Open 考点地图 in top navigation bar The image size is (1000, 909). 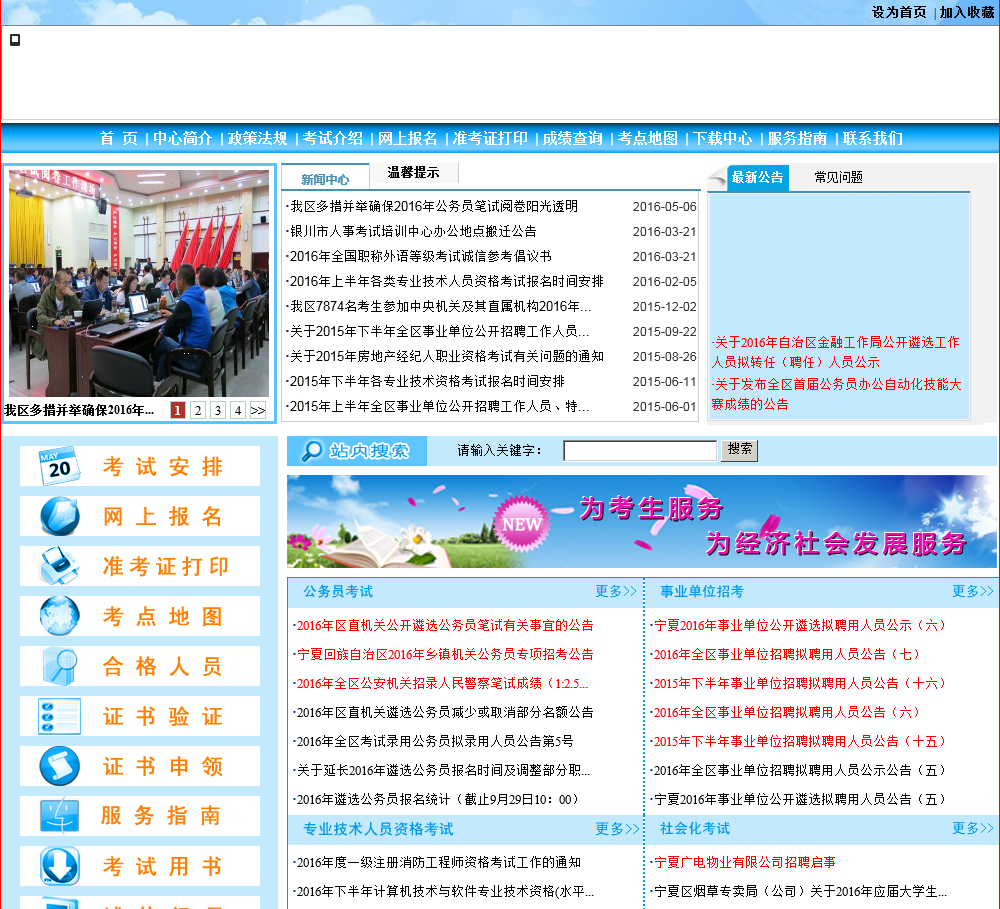647,138
